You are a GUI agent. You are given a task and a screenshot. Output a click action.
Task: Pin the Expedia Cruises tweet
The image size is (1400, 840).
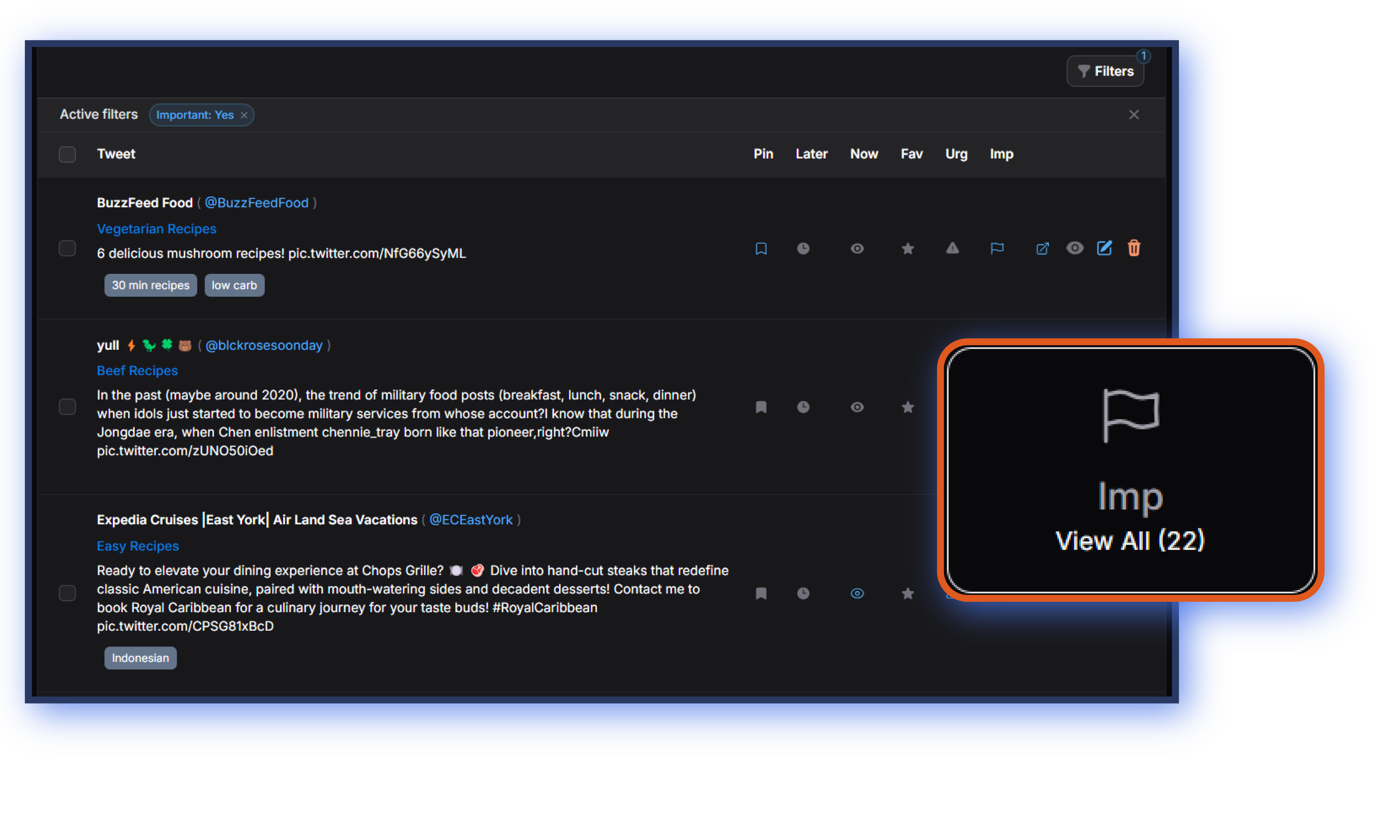pos(761,593)
